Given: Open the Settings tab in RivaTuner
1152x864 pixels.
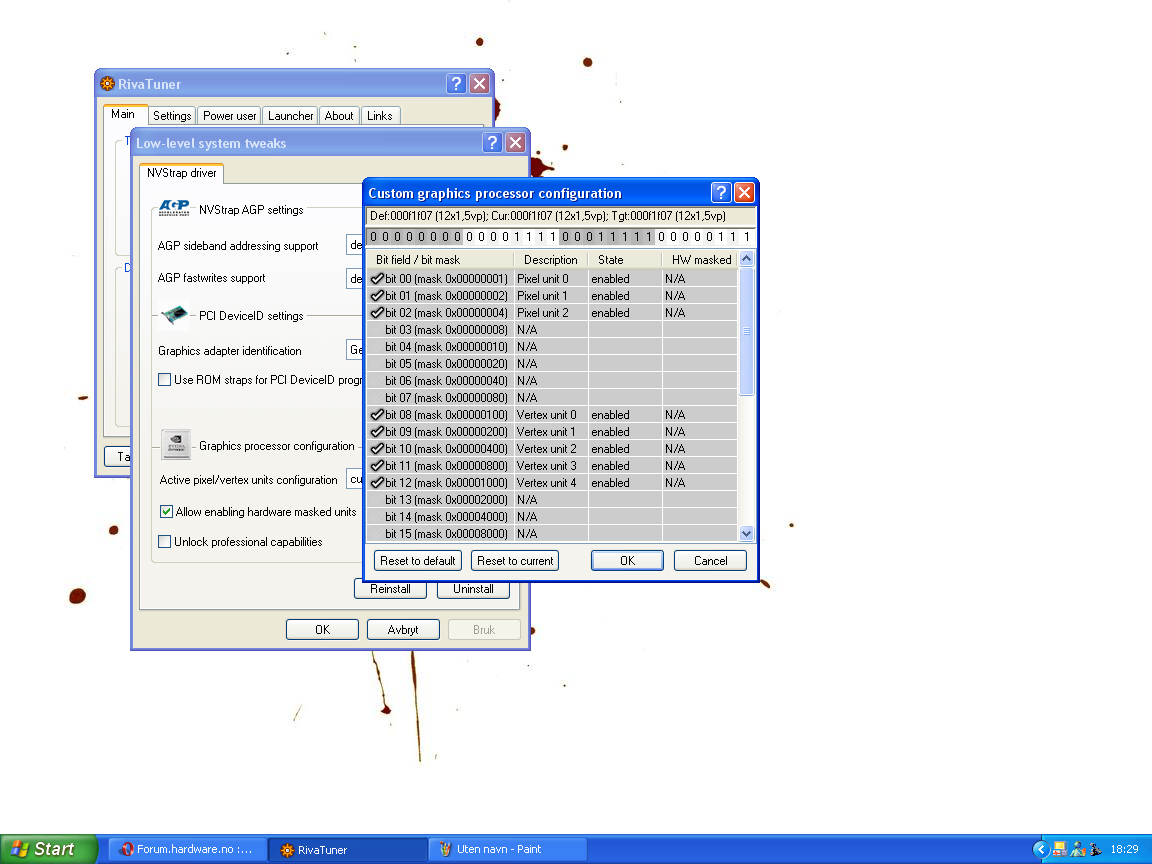Looking at the screenshot, I should [x=172, y=115].
